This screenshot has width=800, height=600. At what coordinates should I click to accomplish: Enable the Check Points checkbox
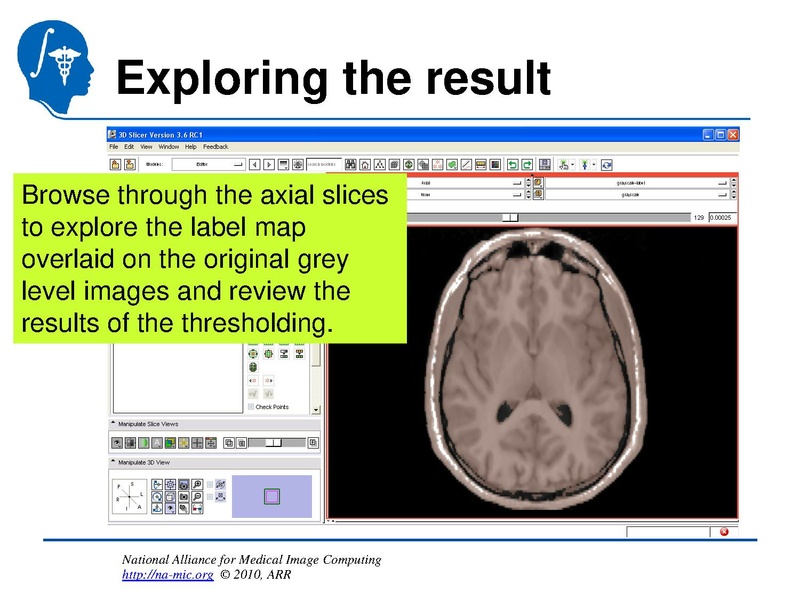pos(250,407)
